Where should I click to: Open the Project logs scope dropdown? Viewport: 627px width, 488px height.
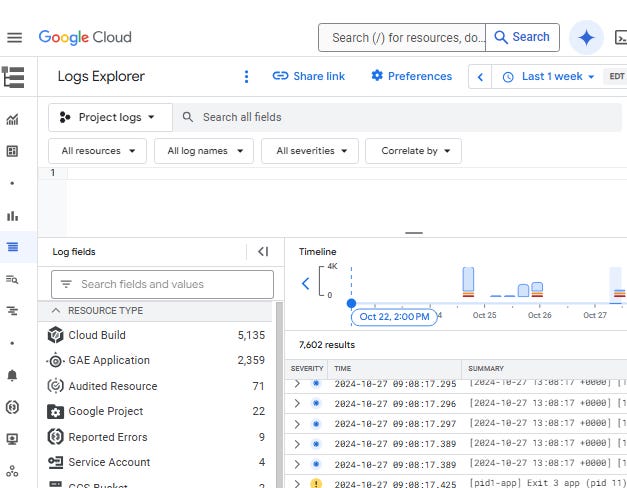[x=110, y=117]
